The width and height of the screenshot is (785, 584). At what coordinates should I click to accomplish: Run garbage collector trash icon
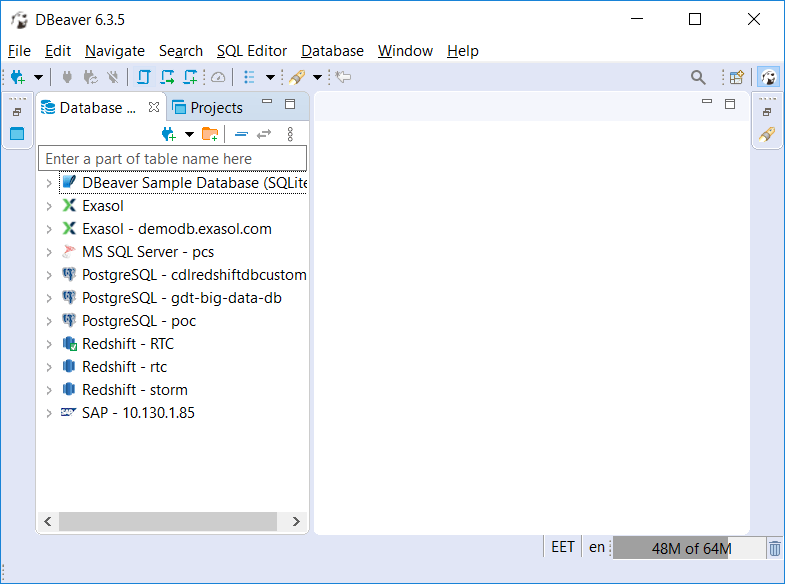[x=774, y=548]
